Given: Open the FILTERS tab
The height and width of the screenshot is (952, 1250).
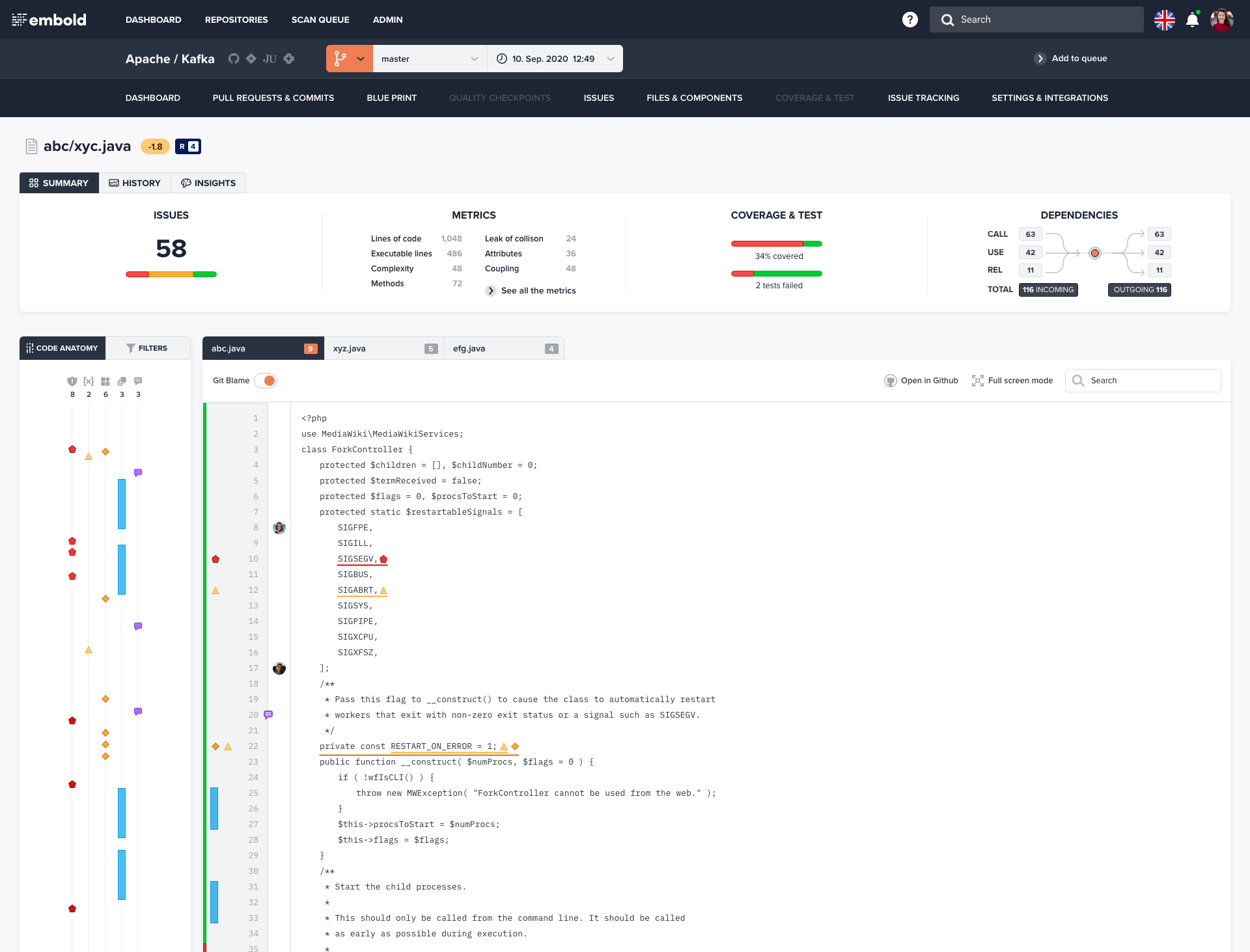Looking at the screenshot, I should point(148,348).
